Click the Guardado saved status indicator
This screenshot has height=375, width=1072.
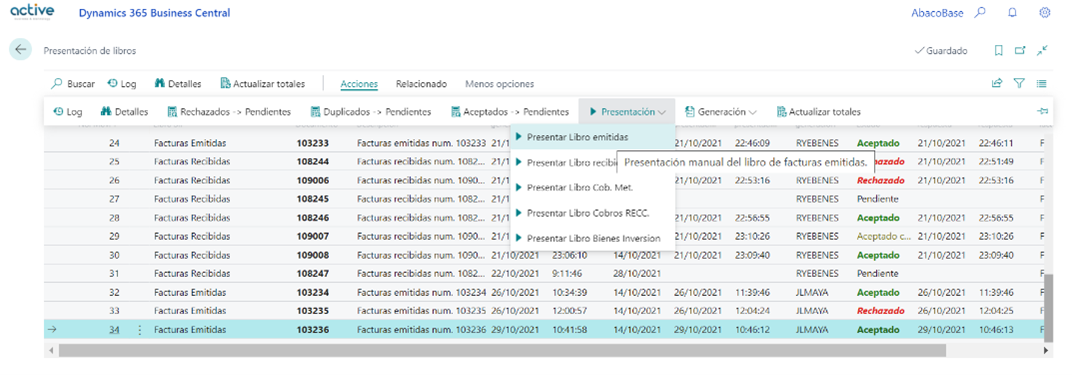[x=941, y=51]
